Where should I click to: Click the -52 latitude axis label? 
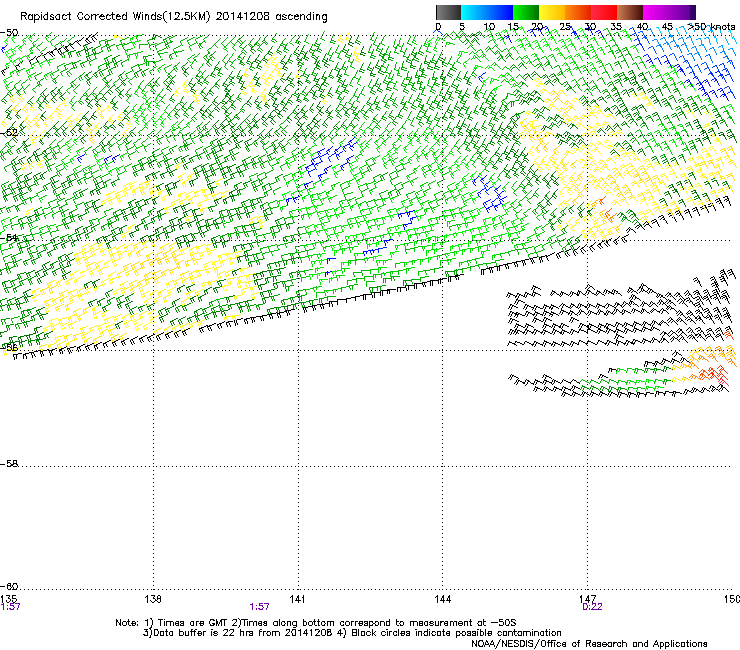click(x=9, y=133)
